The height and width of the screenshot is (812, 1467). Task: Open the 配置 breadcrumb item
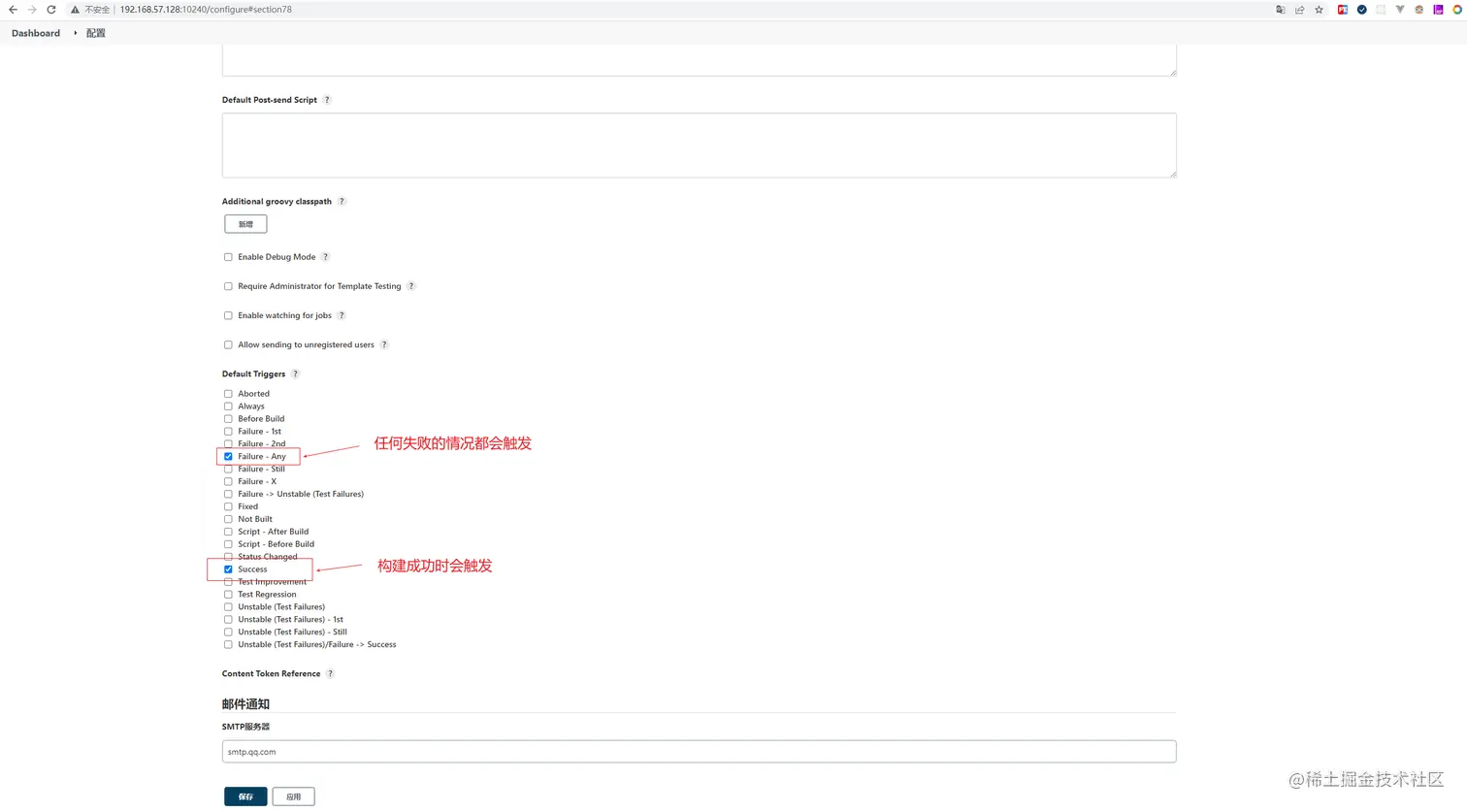pyautogui.click(x=96, y=33)
